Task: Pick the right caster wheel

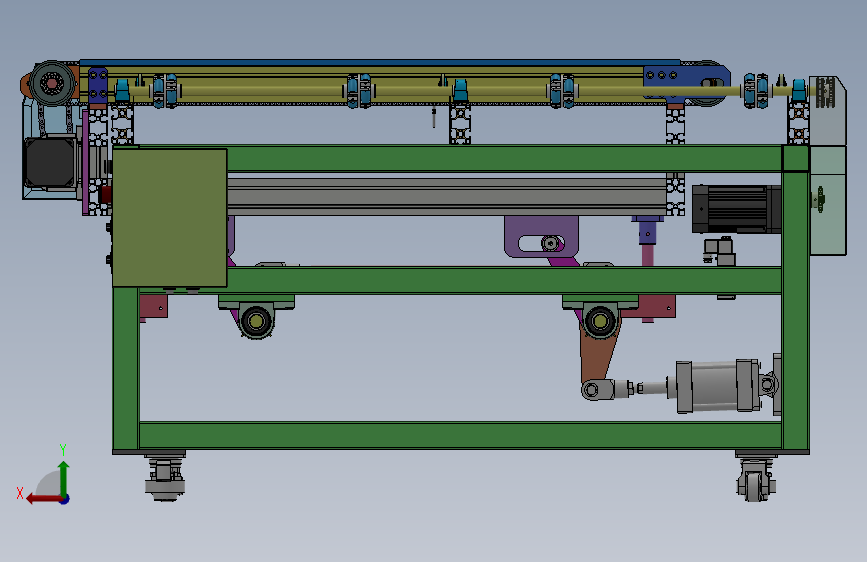Action: coord(756,479)
